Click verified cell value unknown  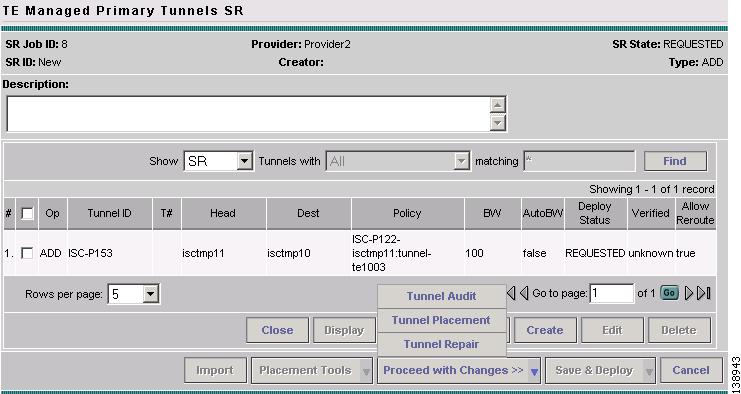(x=651, y=254)
